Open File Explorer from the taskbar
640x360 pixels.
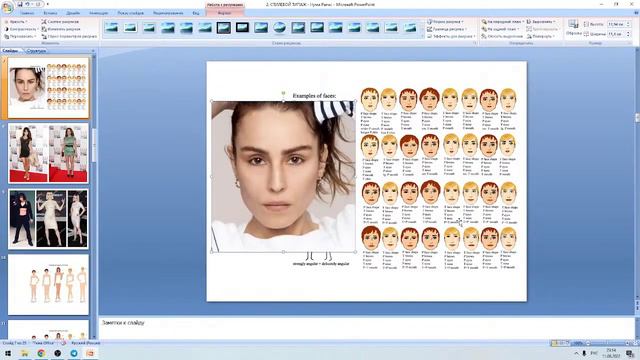(24, 353)
